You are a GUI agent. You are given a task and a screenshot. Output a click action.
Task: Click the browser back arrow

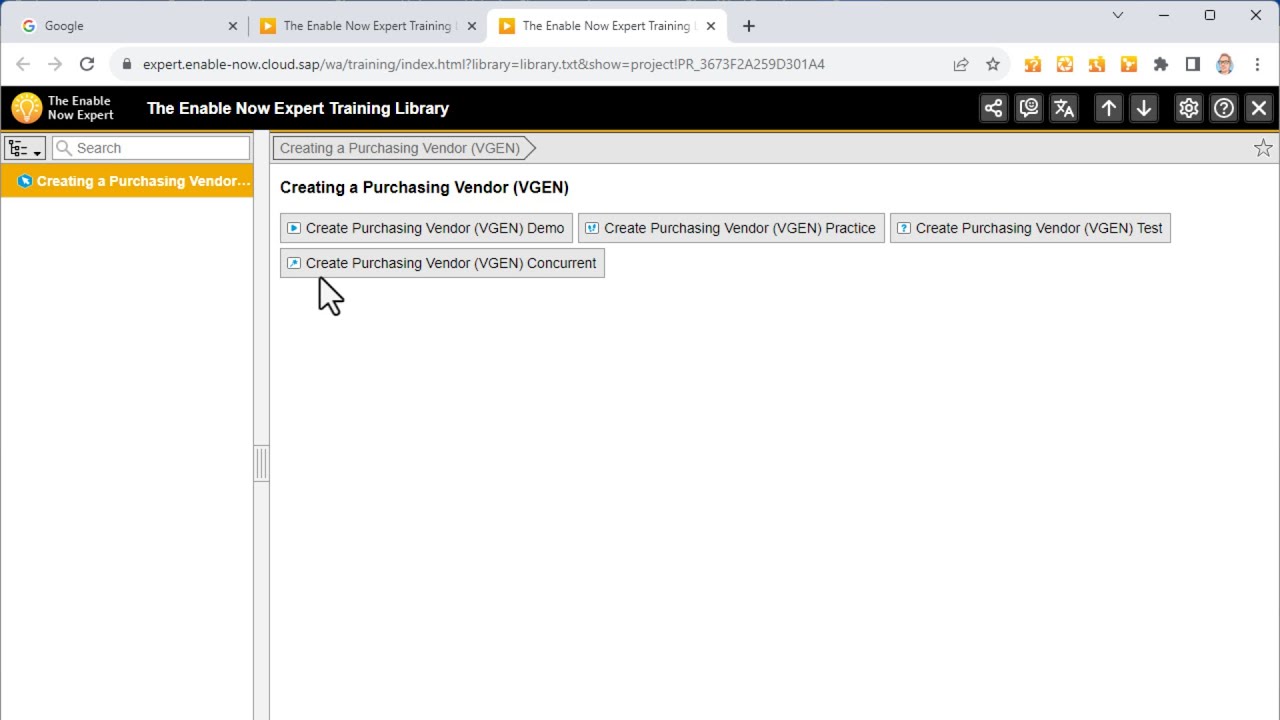coord(23,64)
